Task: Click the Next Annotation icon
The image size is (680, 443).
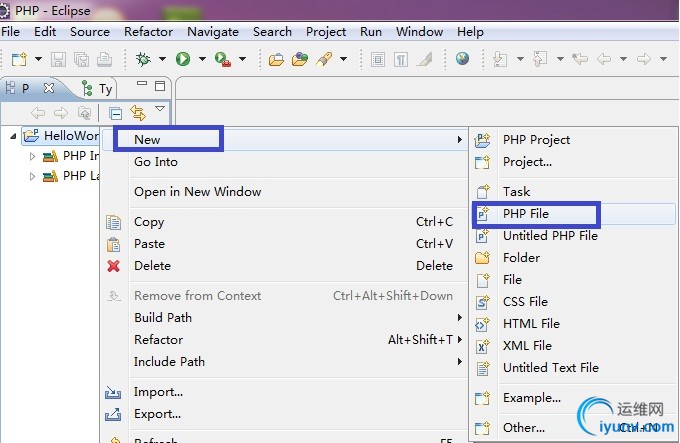Action: (x=500, y=59)
